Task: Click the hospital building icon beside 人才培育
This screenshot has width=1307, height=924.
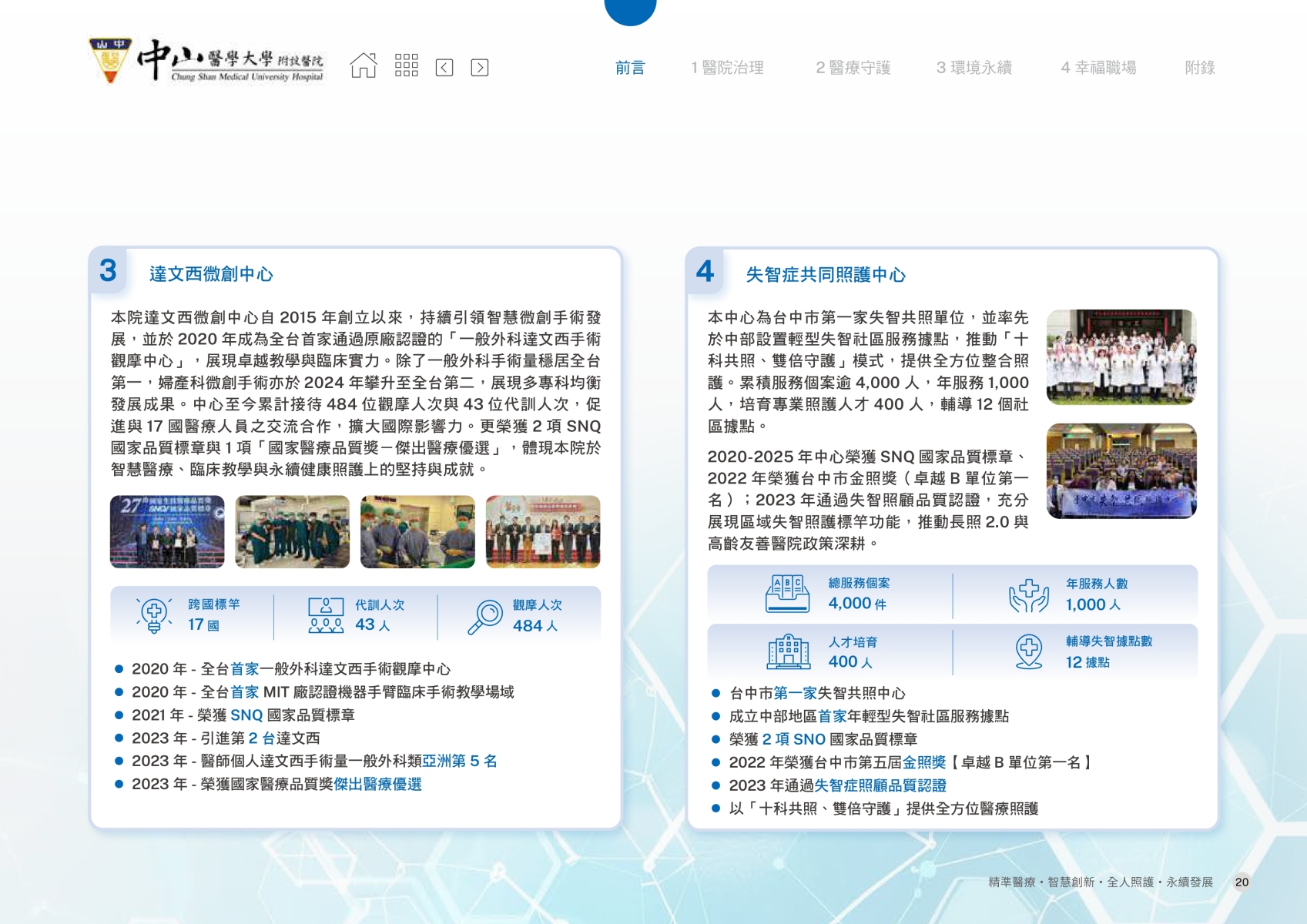Action: 788,651
